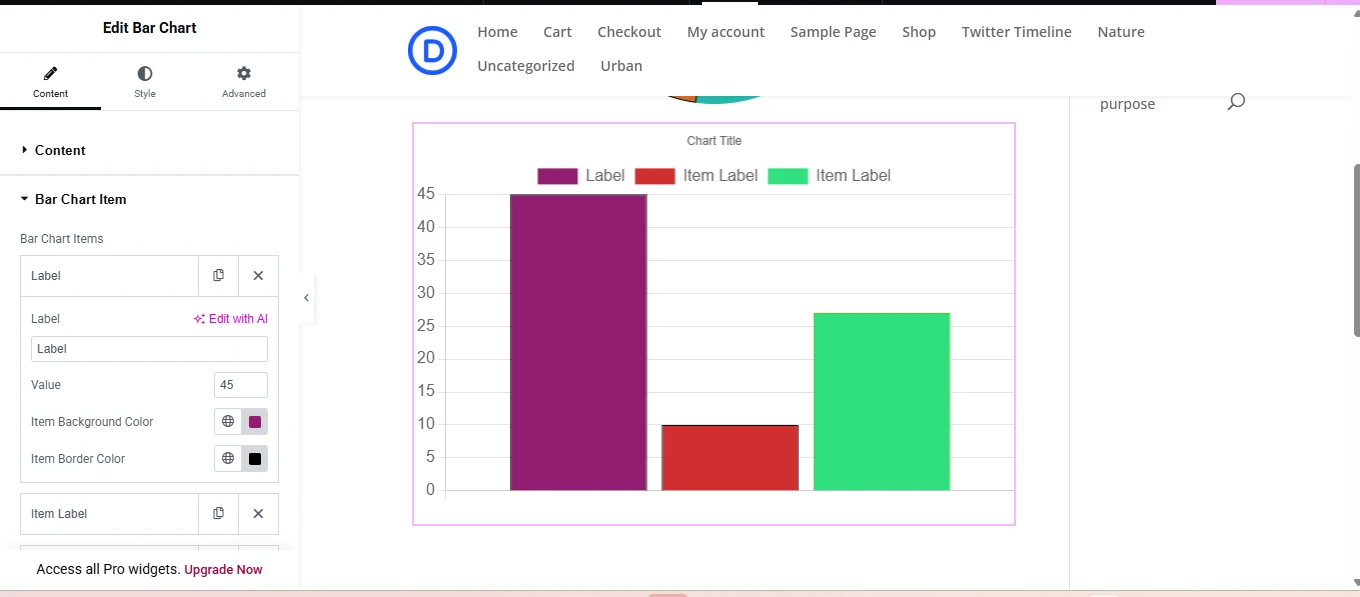Click the Edit with AI link
1360x597 pixels.
pyautogui.click(x=231, y=319)
